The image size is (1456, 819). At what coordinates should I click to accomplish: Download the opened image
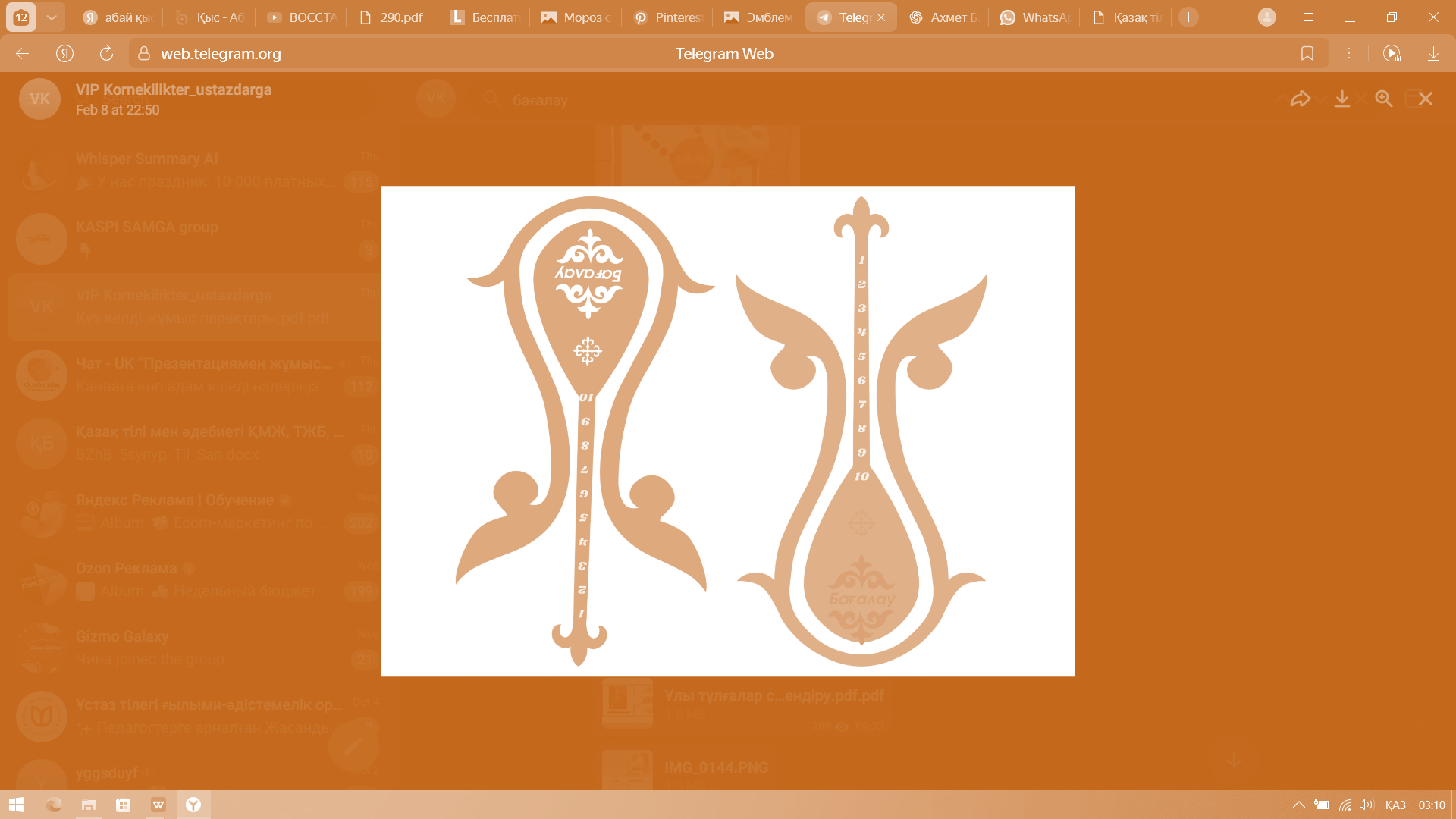click(1341, 99)
